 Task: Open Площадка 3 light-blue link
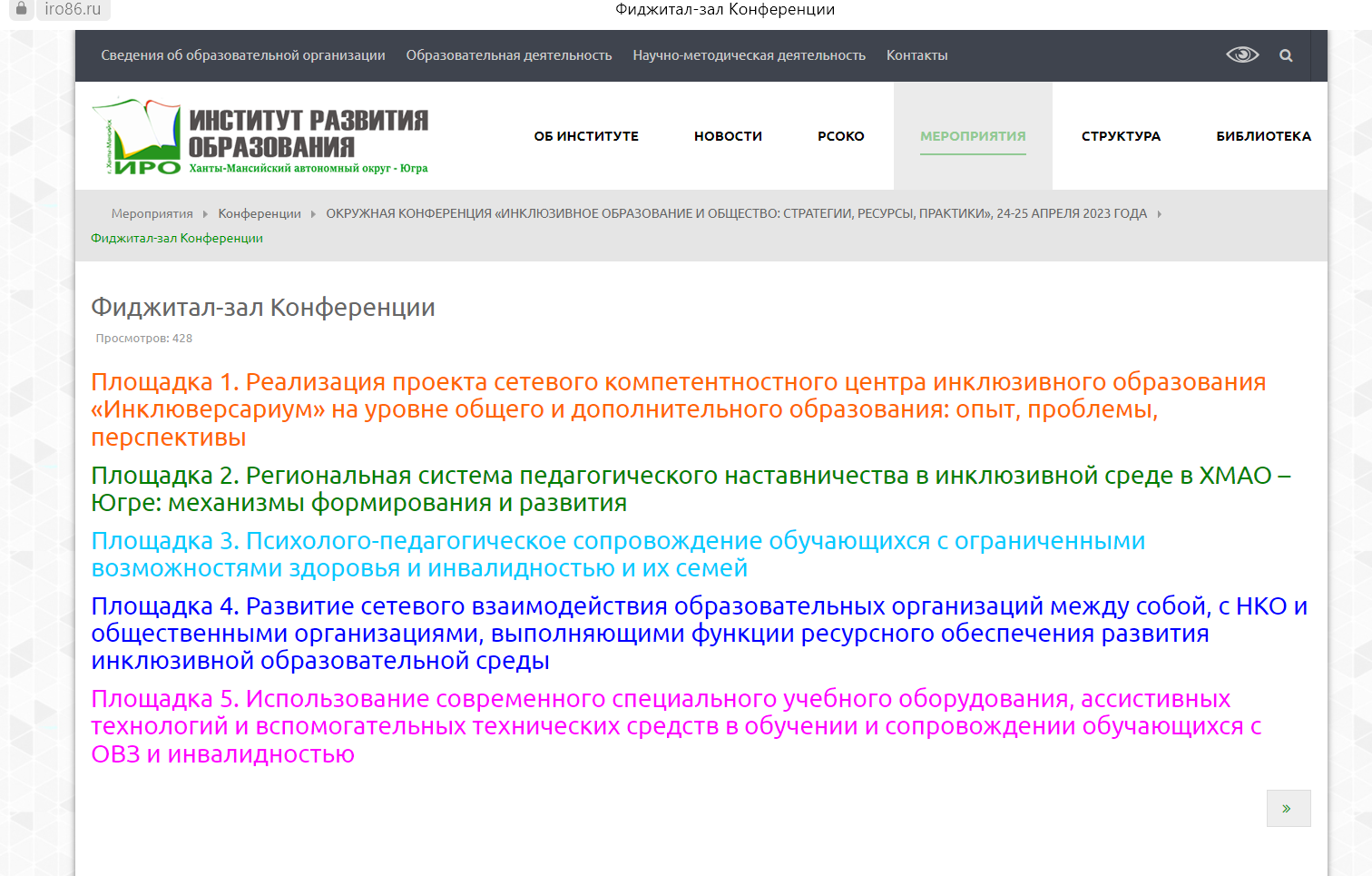coord(618,554)
